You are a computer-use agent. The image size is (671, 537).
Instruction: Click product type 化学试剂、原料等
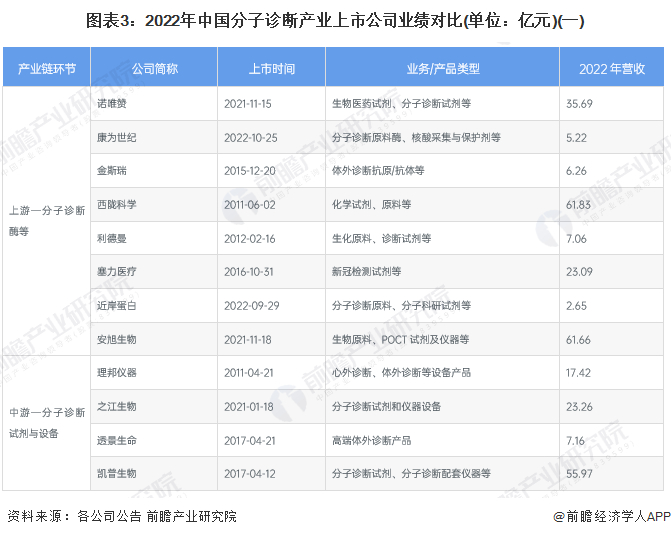[371, 205]
